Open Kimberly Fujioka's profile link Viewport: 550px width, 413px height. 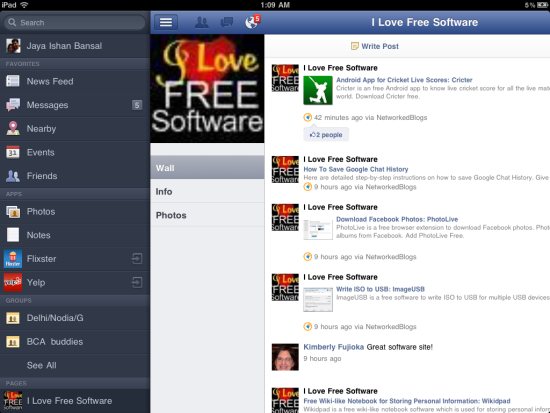pos(333,347)
